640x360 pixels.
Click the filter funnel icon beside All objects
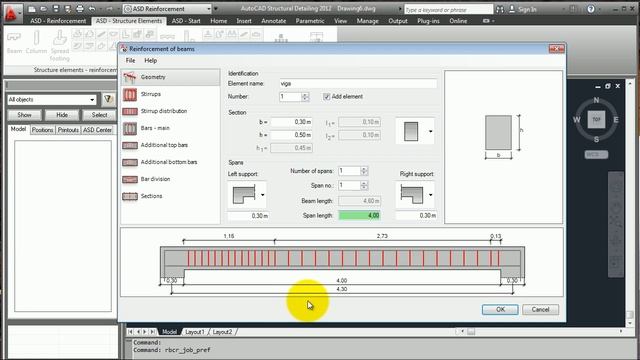pos(108,99)
